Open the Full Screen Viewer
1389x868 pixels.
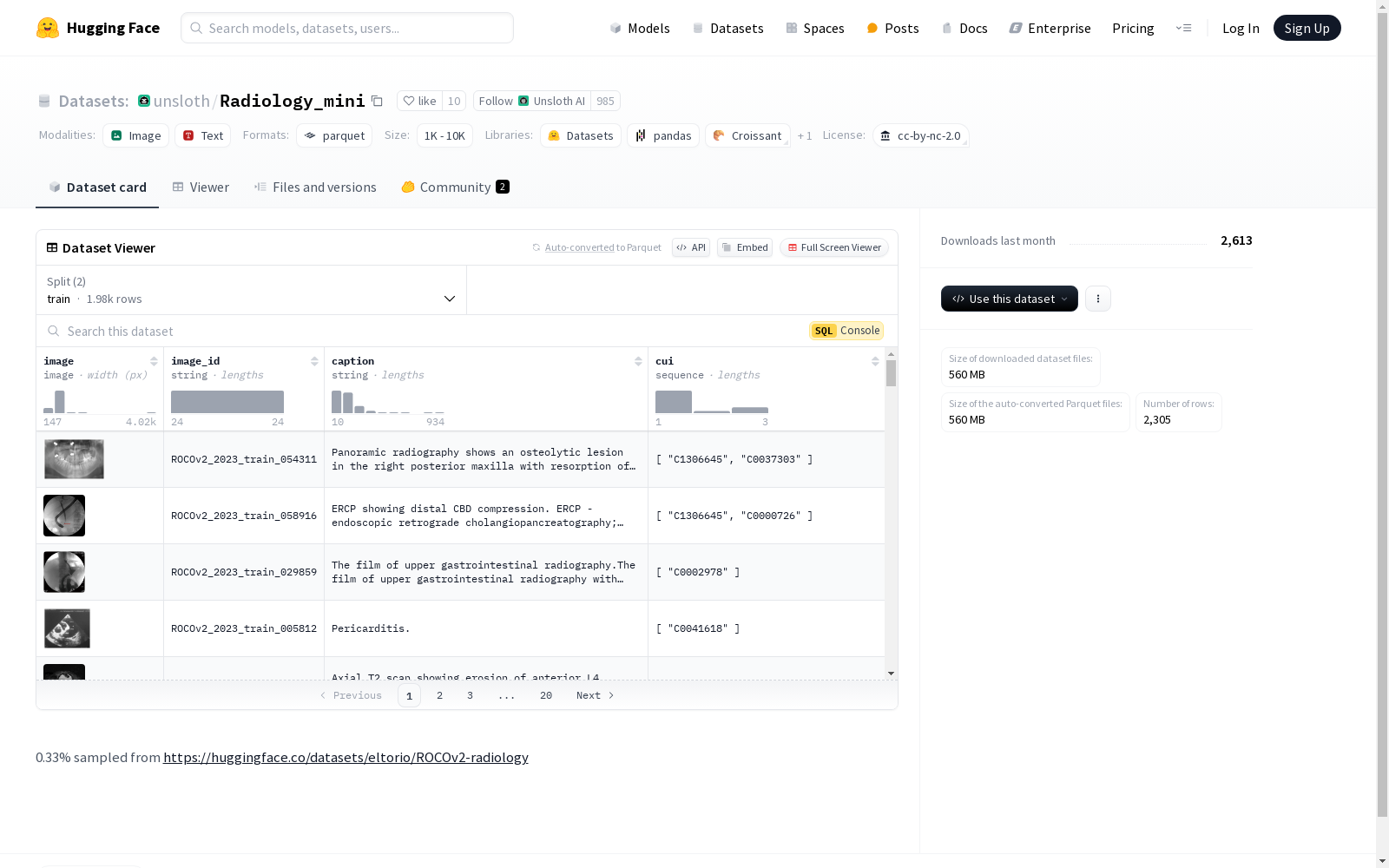(x=833, y=247)
